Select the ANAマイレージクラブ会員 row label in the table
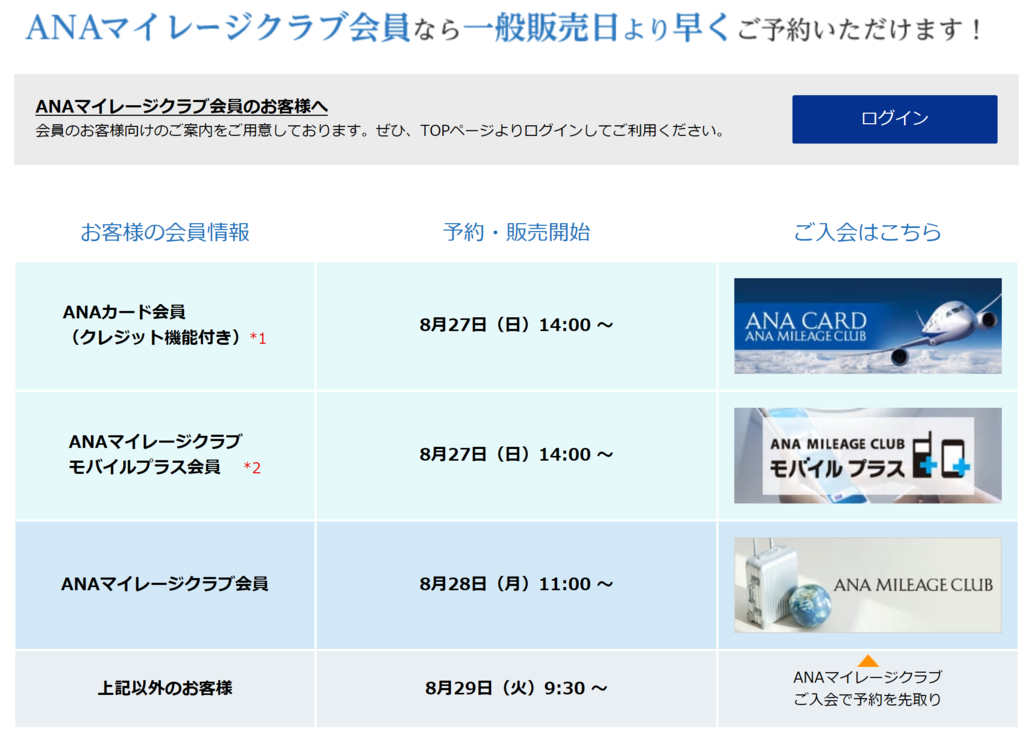This screenshot has height=733, width=1024. click(165, 584)
